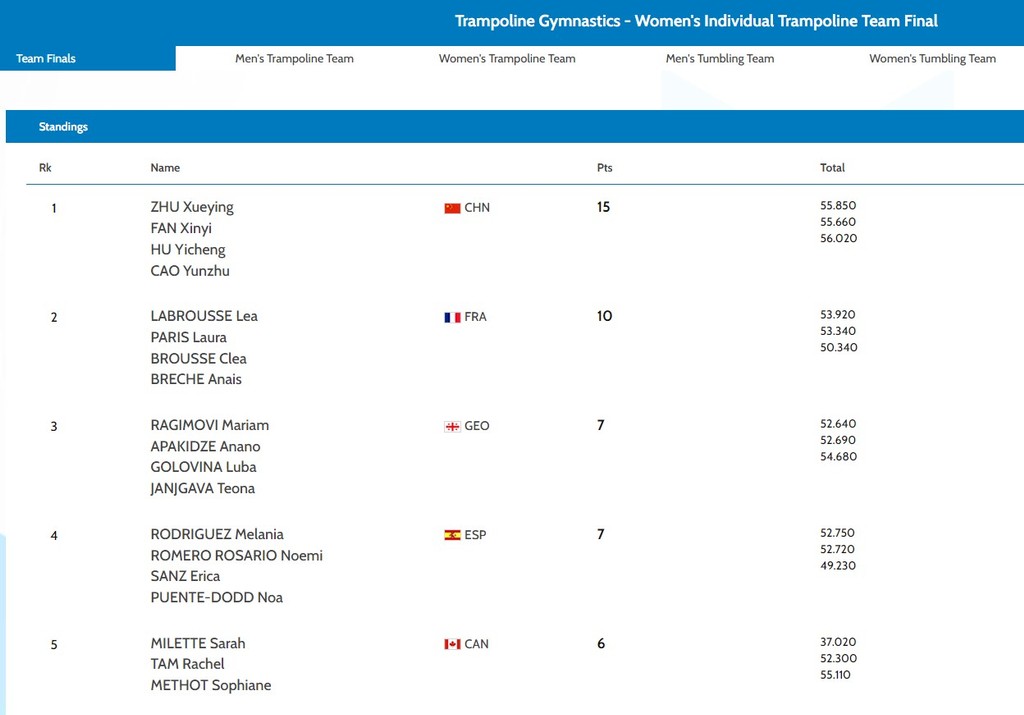1024x715 pixels.
Task: Click the Name column header
Action: click(x=165, y=168)
